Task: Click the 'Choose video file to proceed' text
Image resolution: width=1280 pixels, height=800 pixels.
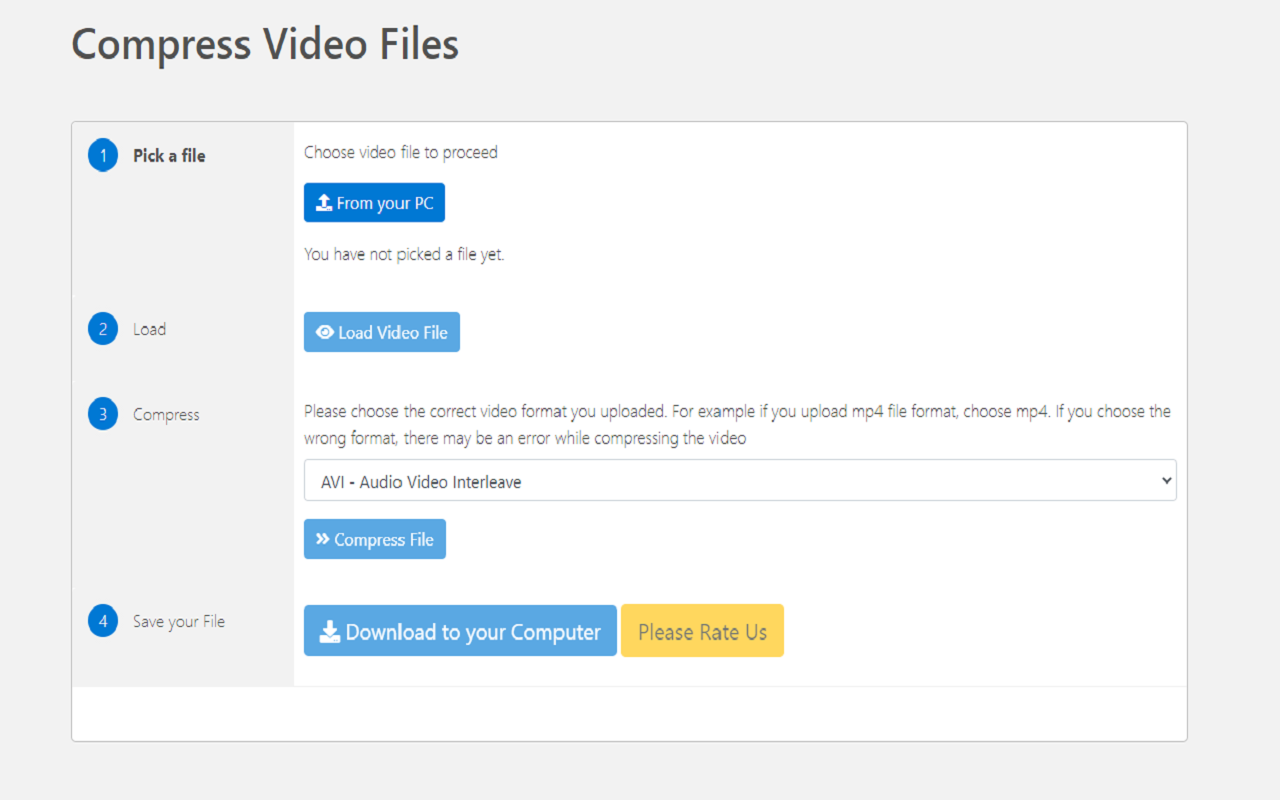Action: tap(400, 152)
